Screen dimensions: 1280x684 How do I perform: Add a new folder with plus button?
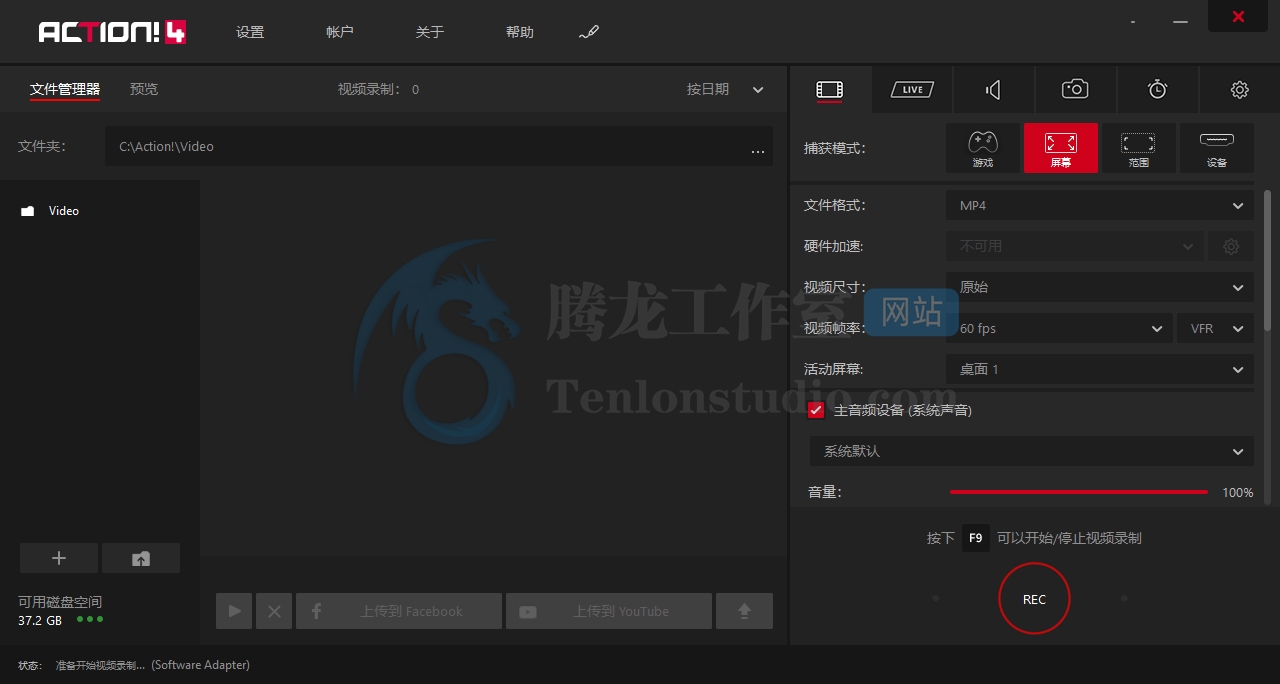click(x=59, y=558)
